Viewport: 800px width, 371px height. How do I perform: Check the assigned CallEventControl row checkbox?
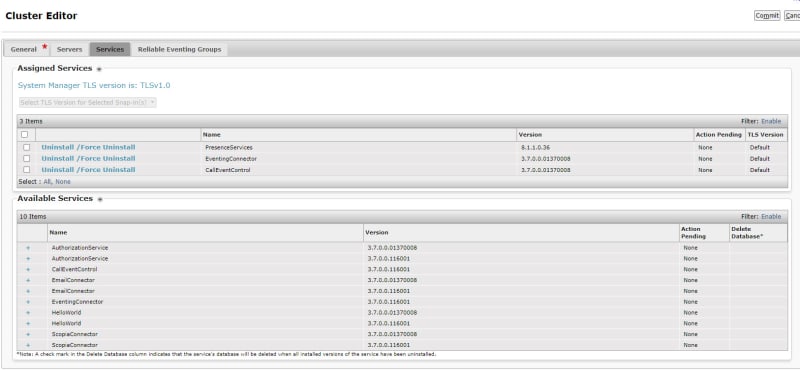coord(27,170)
